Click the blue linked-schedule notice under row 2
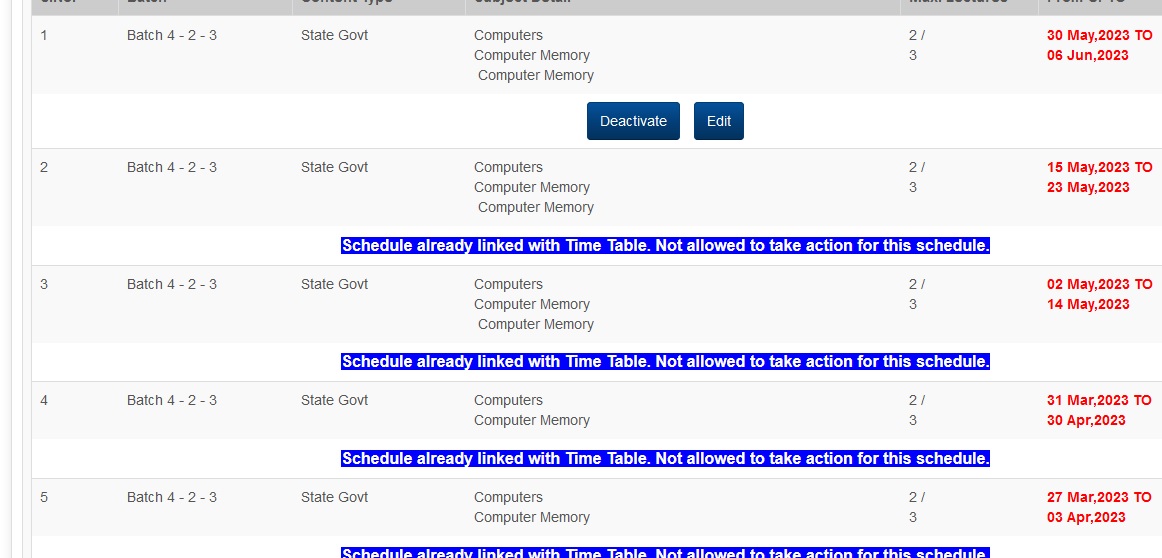Viewport: 1162px width, 558px height. point(665,246)
